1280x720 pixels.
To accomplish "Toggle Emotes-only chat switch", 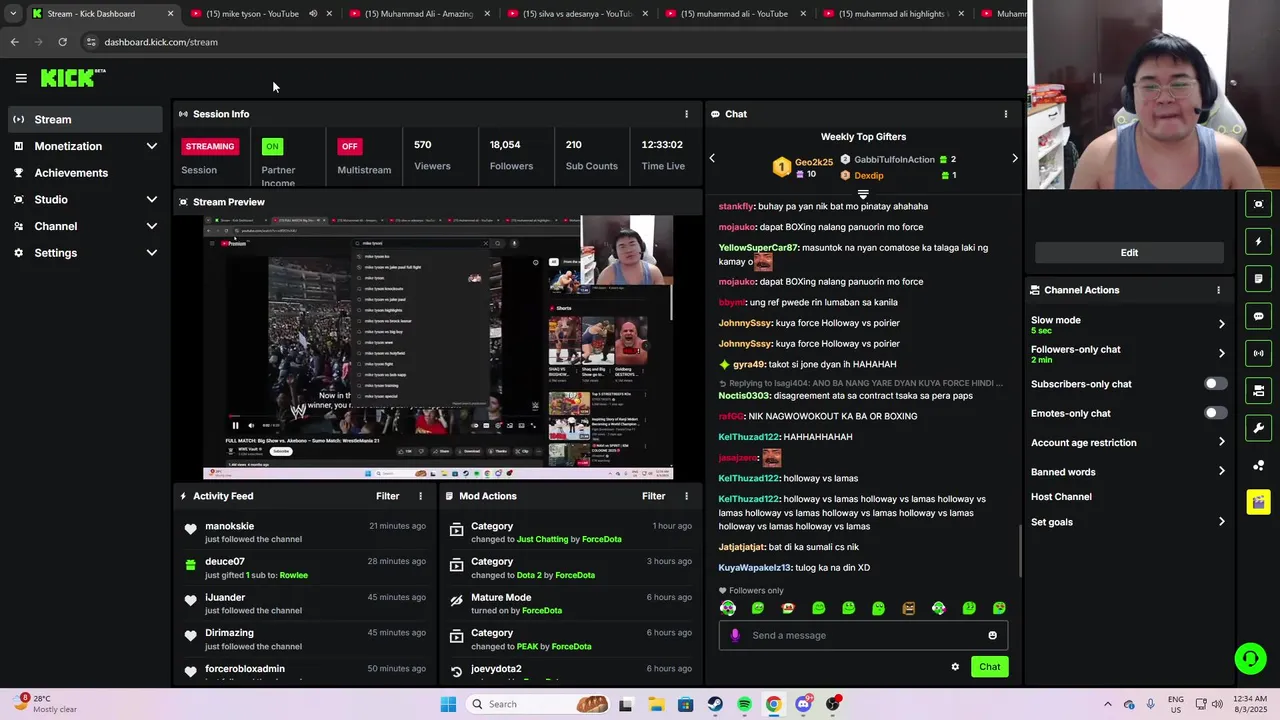I will tap(1214, 413).
